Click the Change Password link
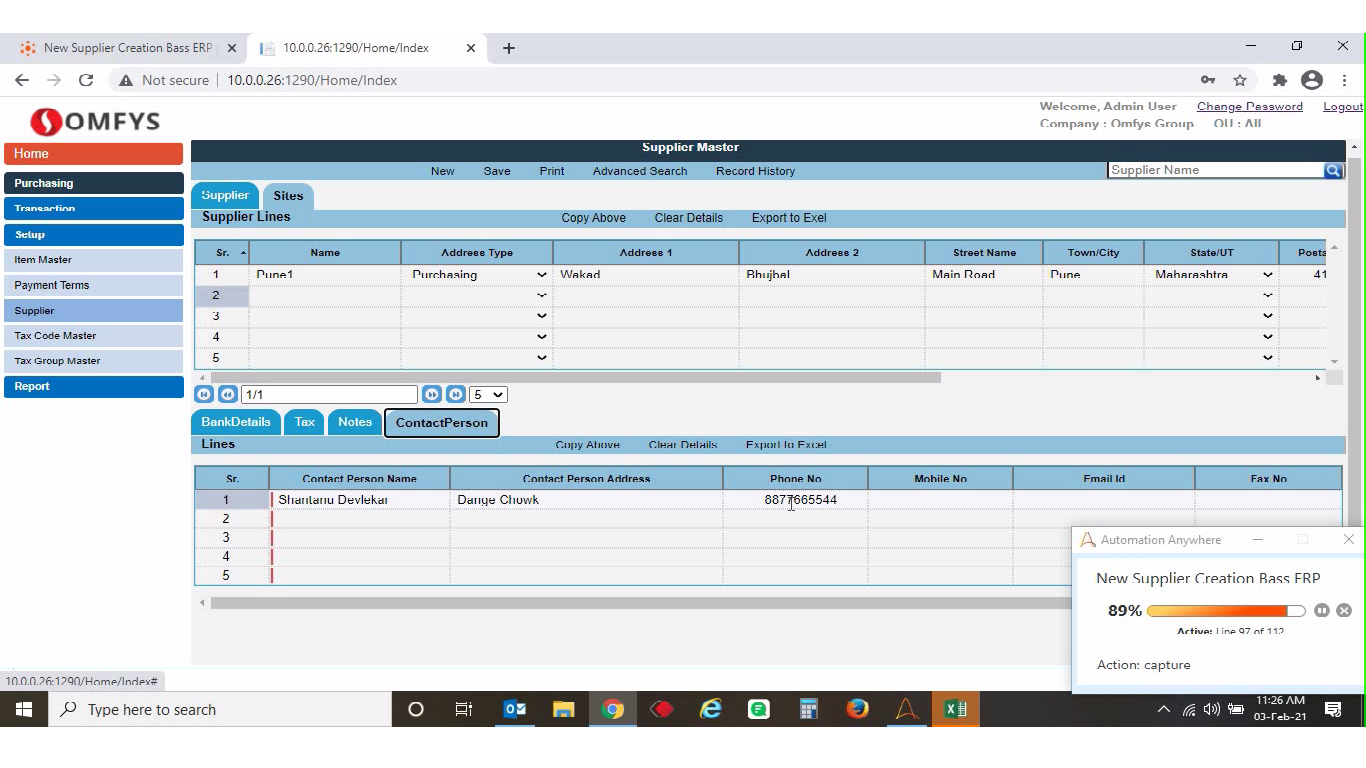This screenshot has width=1366, height=768. [1249, 106]
